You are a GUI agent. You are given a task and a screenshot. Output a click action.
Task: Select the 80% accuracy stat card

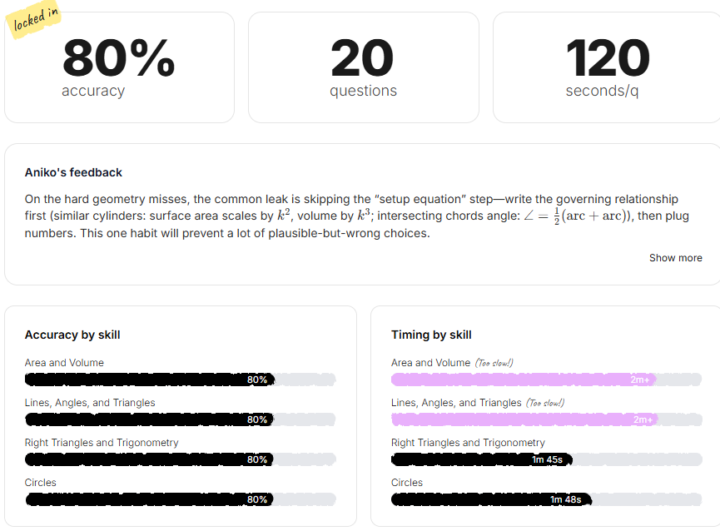click(x=119, y=67)
